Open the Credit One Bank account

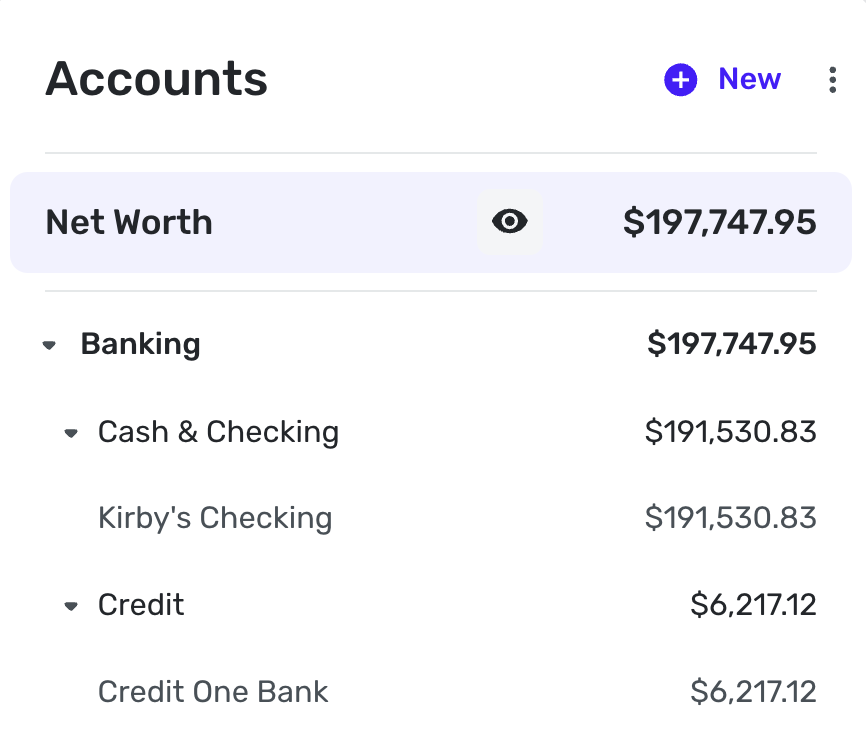point(213,691)
